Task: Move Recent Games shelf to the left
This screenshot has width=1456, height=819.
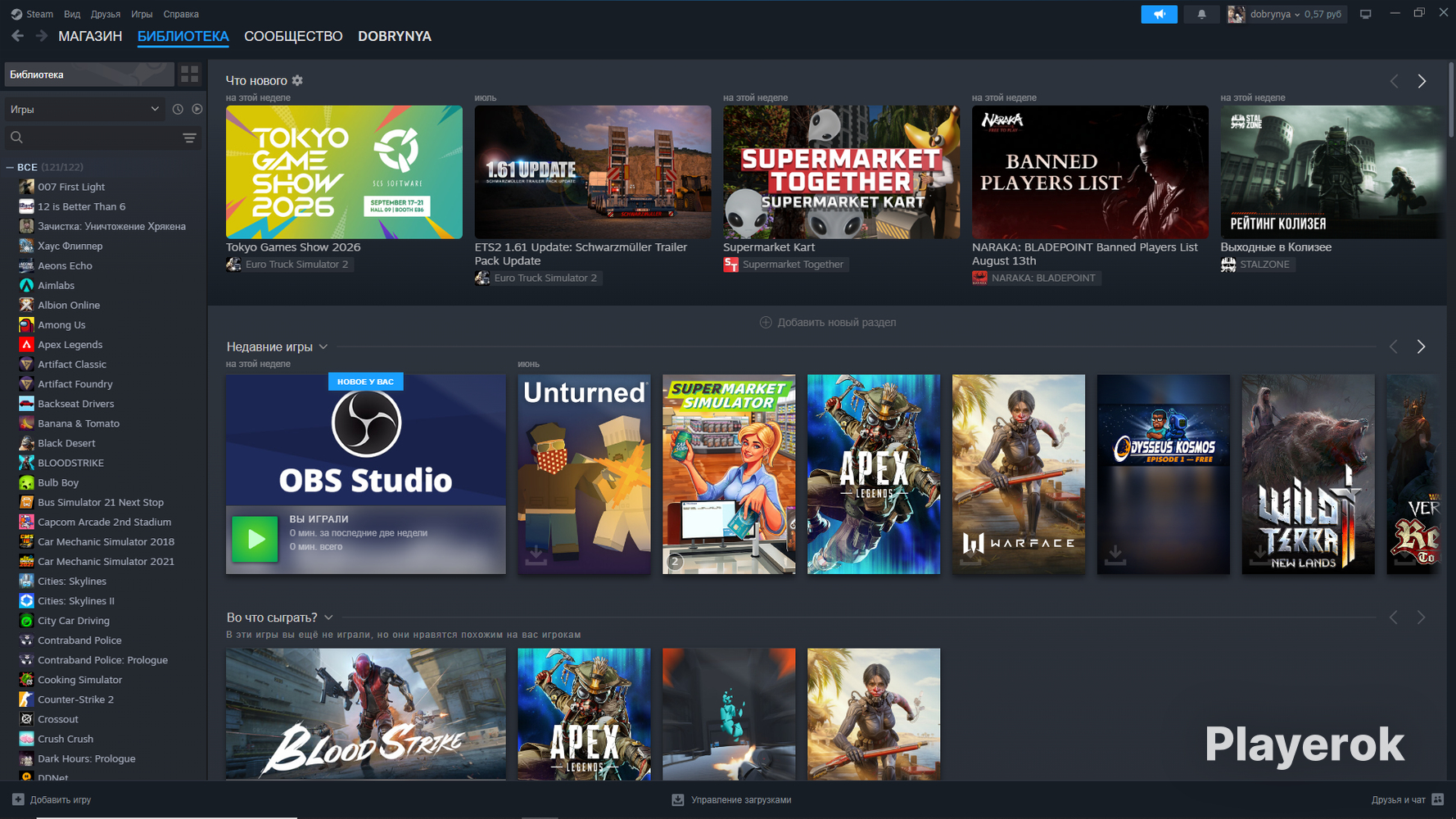Action: (x=1394, y=346)
